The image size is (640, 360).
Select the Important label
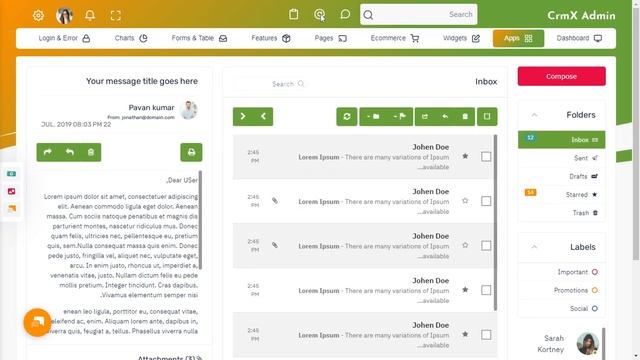tap(562, 272)
